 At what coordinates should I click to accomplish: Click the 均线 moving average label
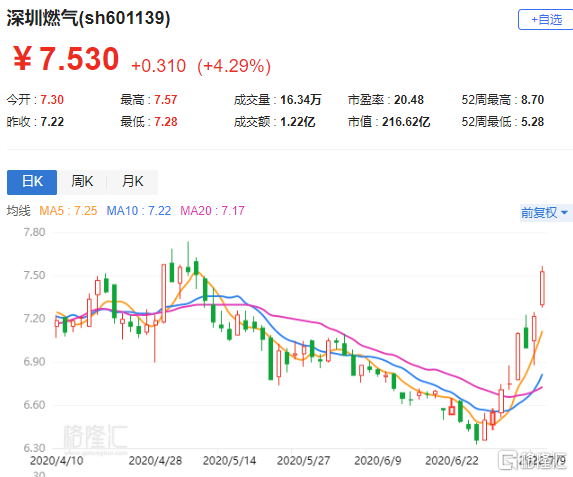(19, 211)
